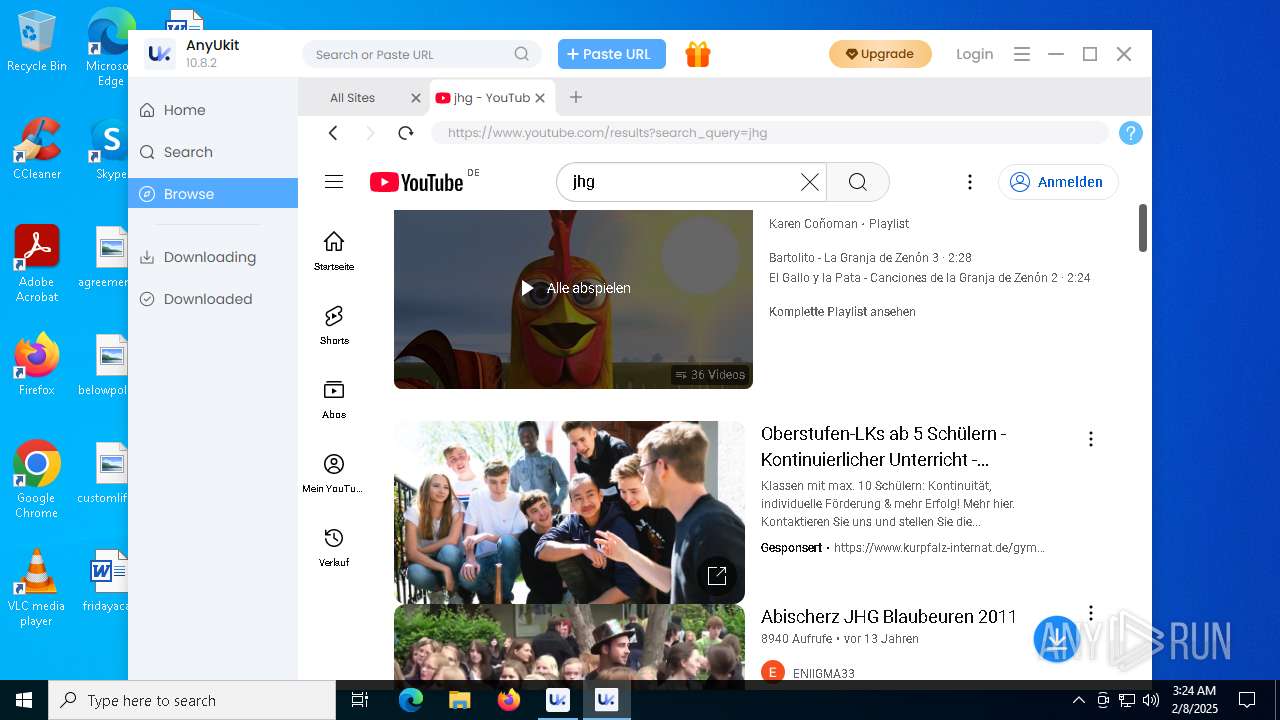Click the taskbar Type here to search box
This screenshot has width=1280, height=720.
click(192, 700)
